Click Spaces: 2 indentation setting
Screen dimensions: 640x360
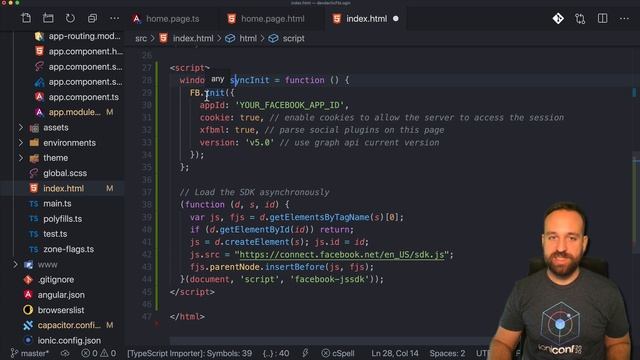pos(447,353)
